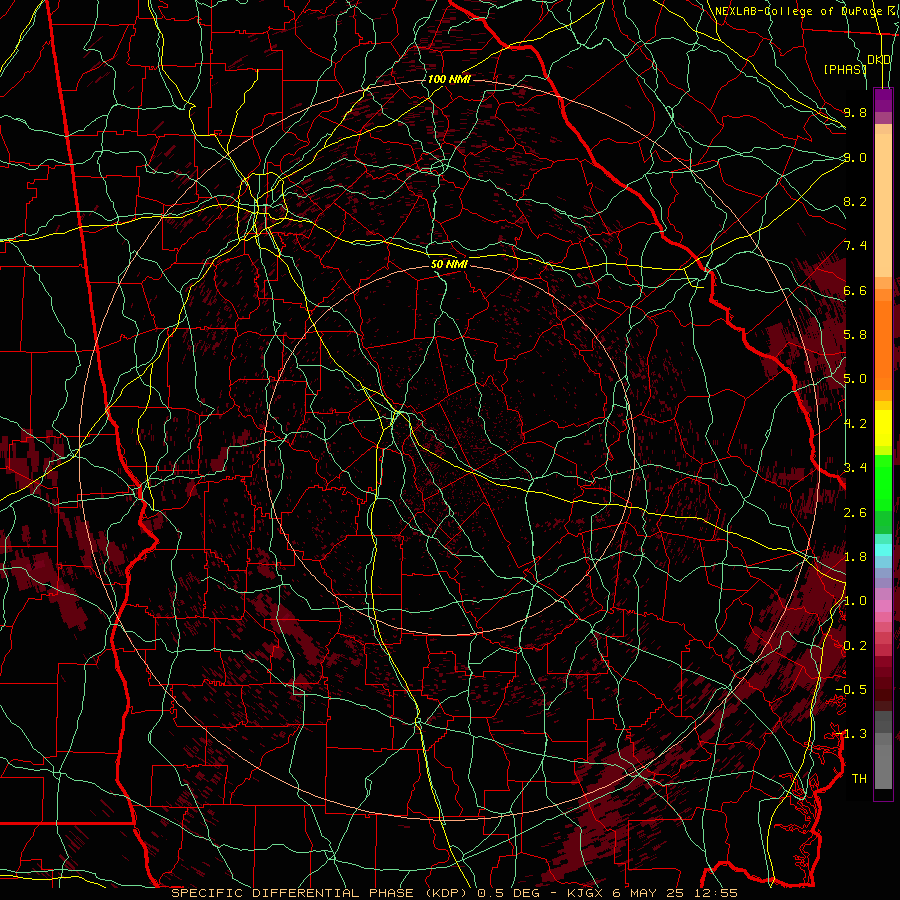The image size is (900, 900).
Task: Pick the bright green band on the color scale
Action: 883,484
